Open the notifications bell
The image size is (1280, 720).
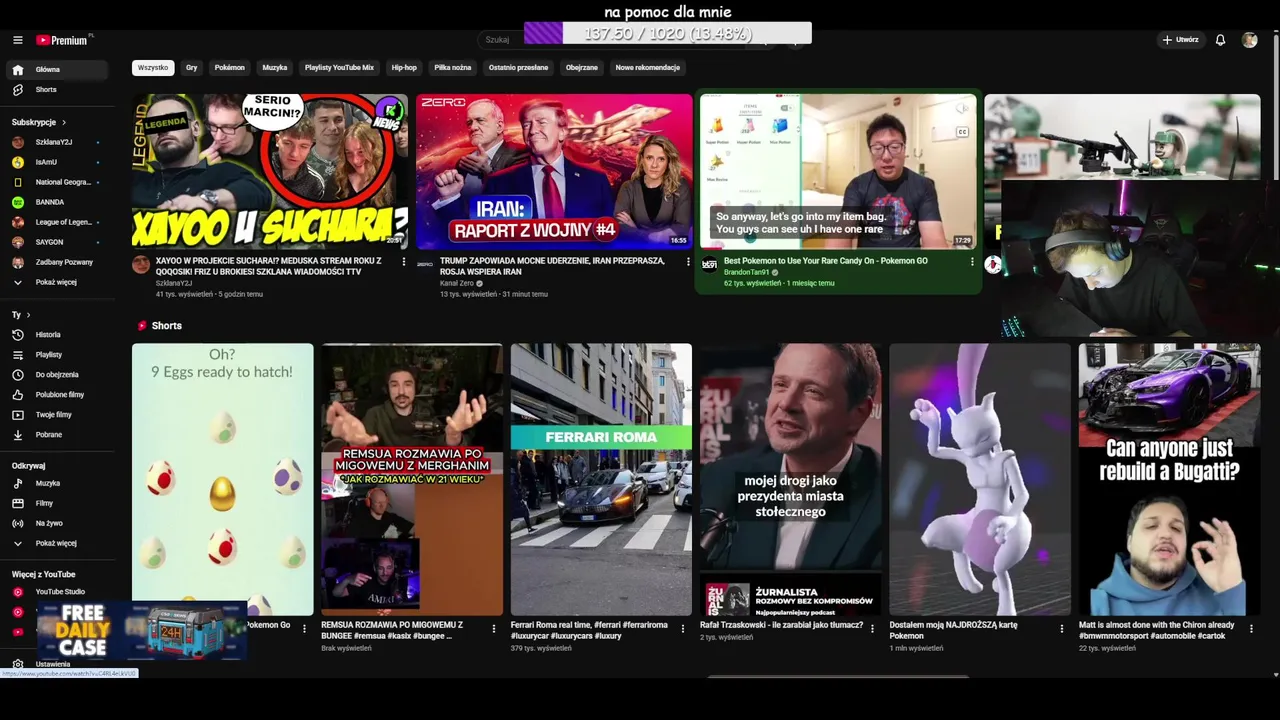click(x=1220, y=40)
